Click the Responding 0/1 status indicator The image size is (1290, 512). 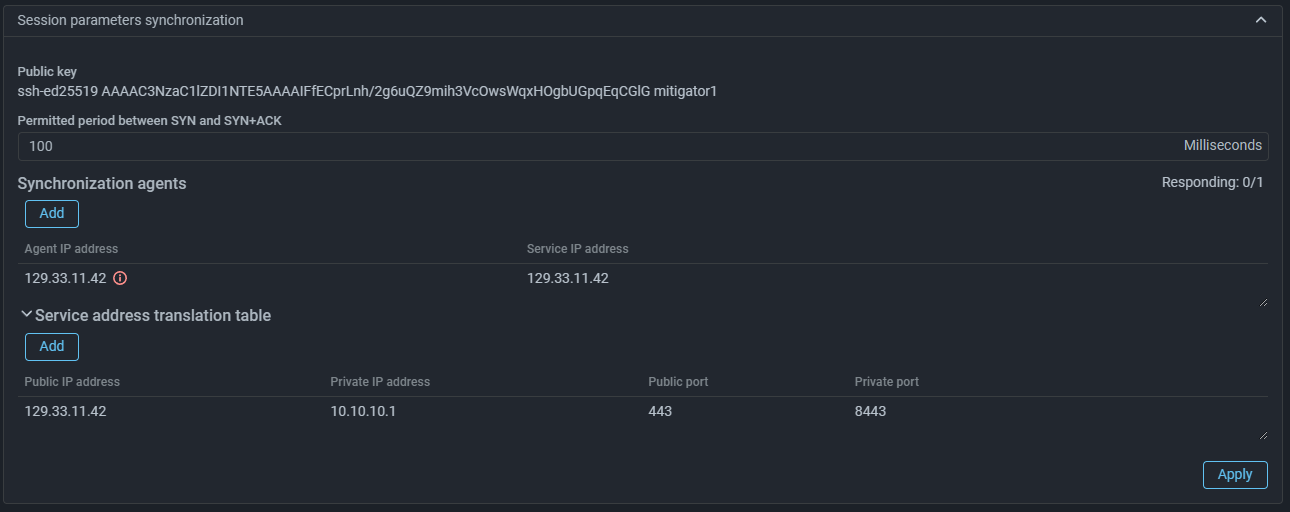[1212, 183]
